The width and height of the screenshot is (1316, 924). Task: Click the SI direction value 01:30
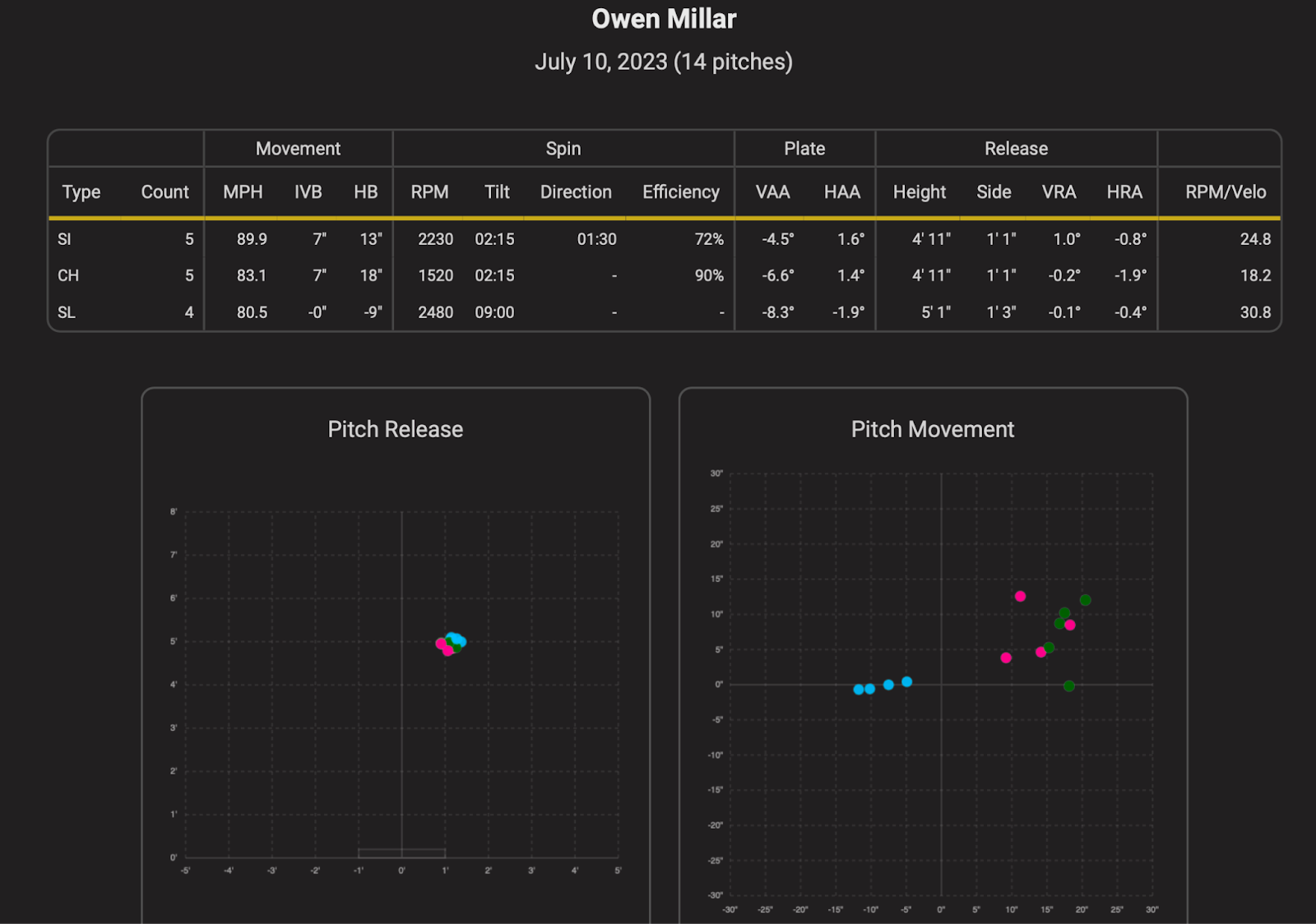point(596,239)
